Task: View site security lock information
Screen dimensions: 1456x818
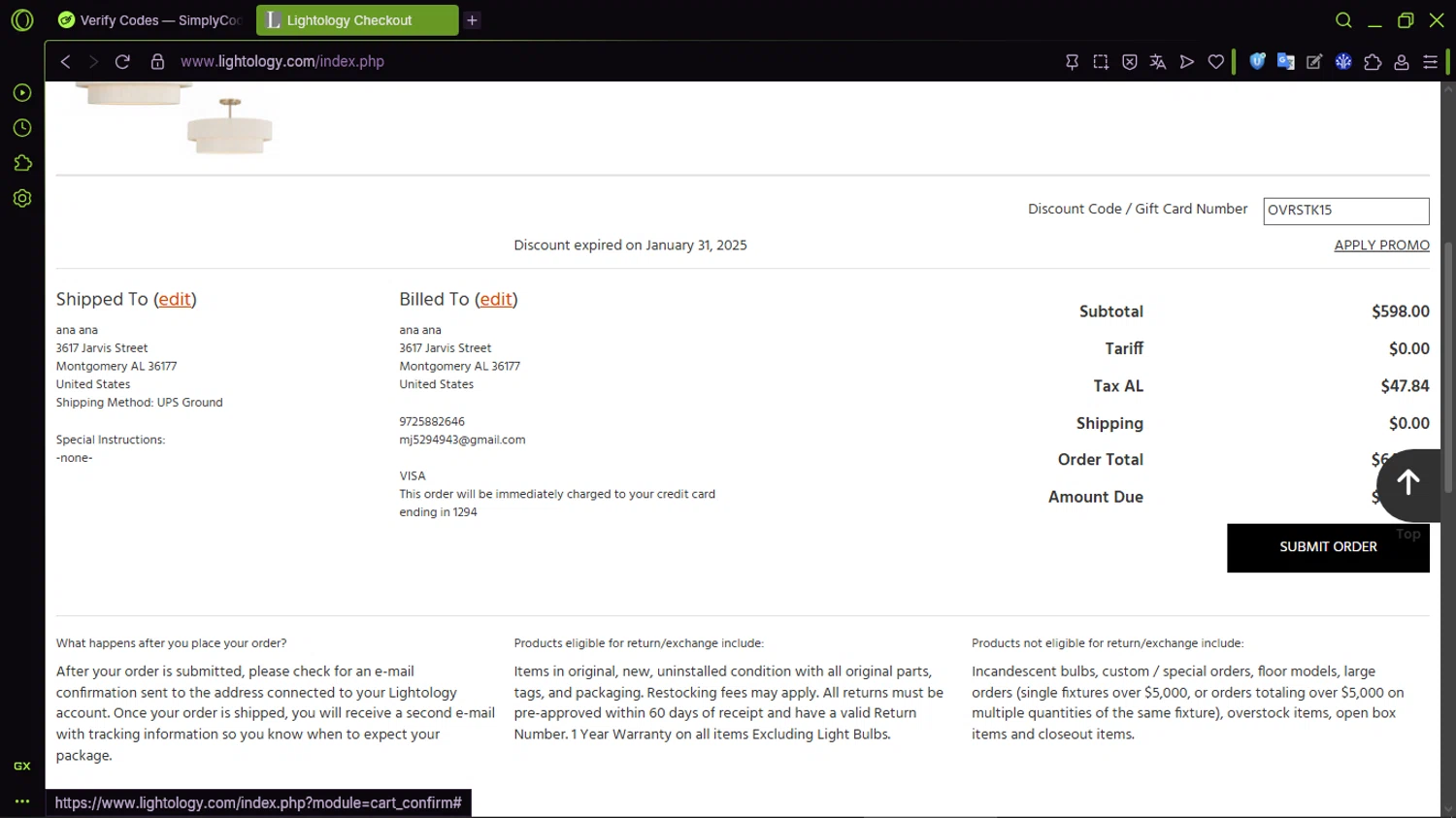Action: click(157, 61)
